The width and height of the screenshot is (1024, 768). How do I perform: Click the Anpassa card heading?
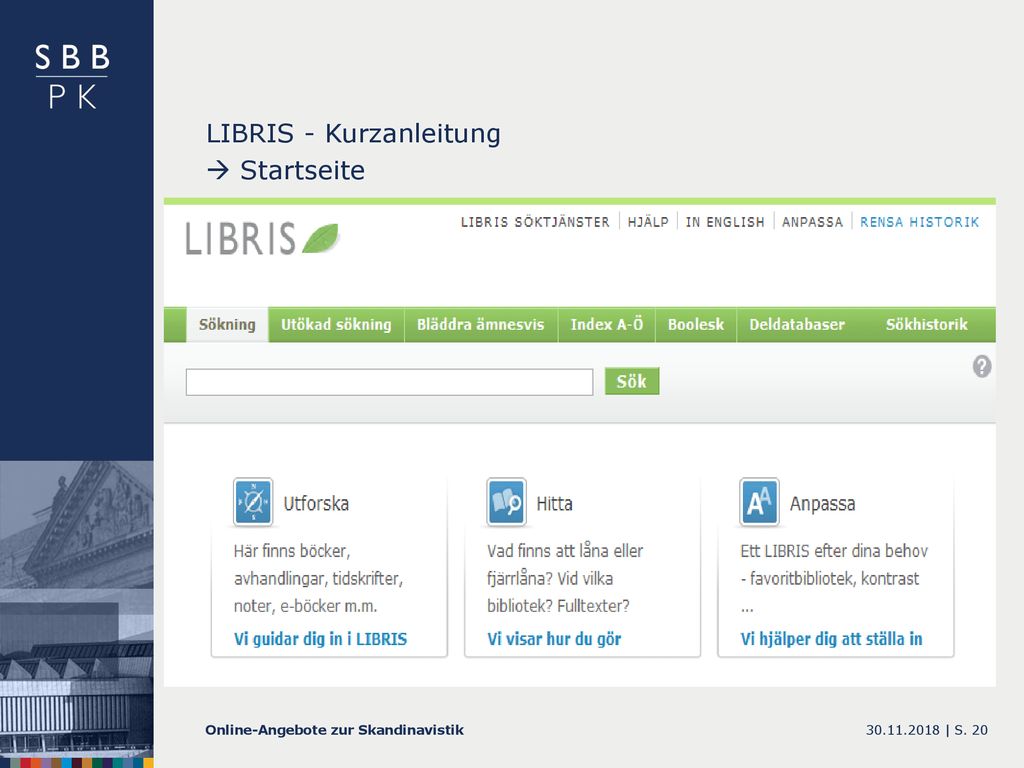point(823,504)
